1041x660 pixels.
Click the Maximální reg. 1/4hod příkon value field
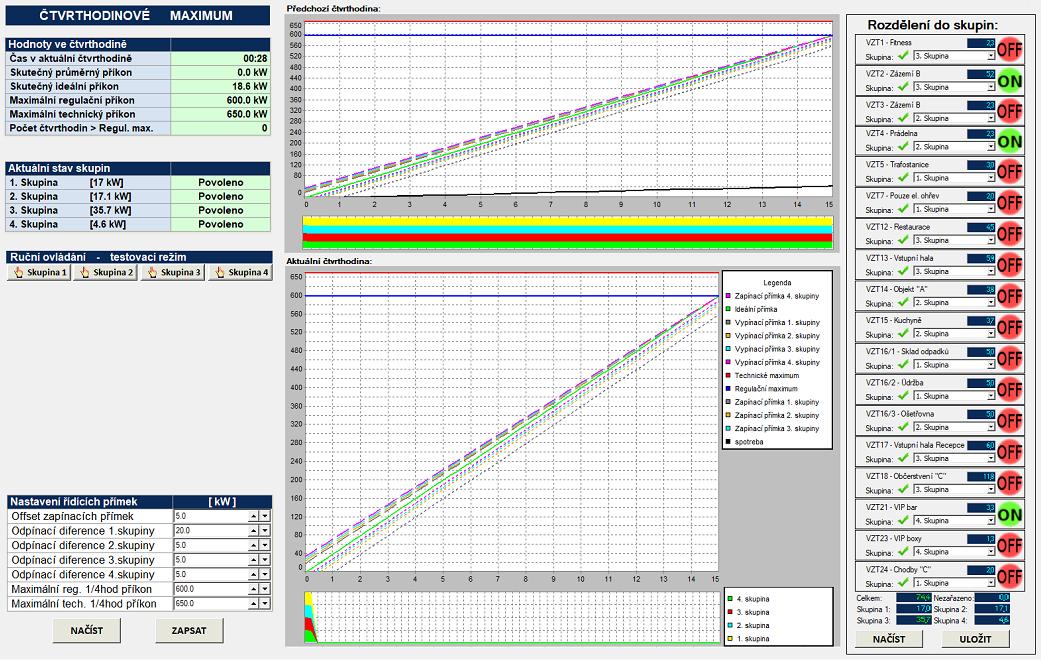(208, 589)
